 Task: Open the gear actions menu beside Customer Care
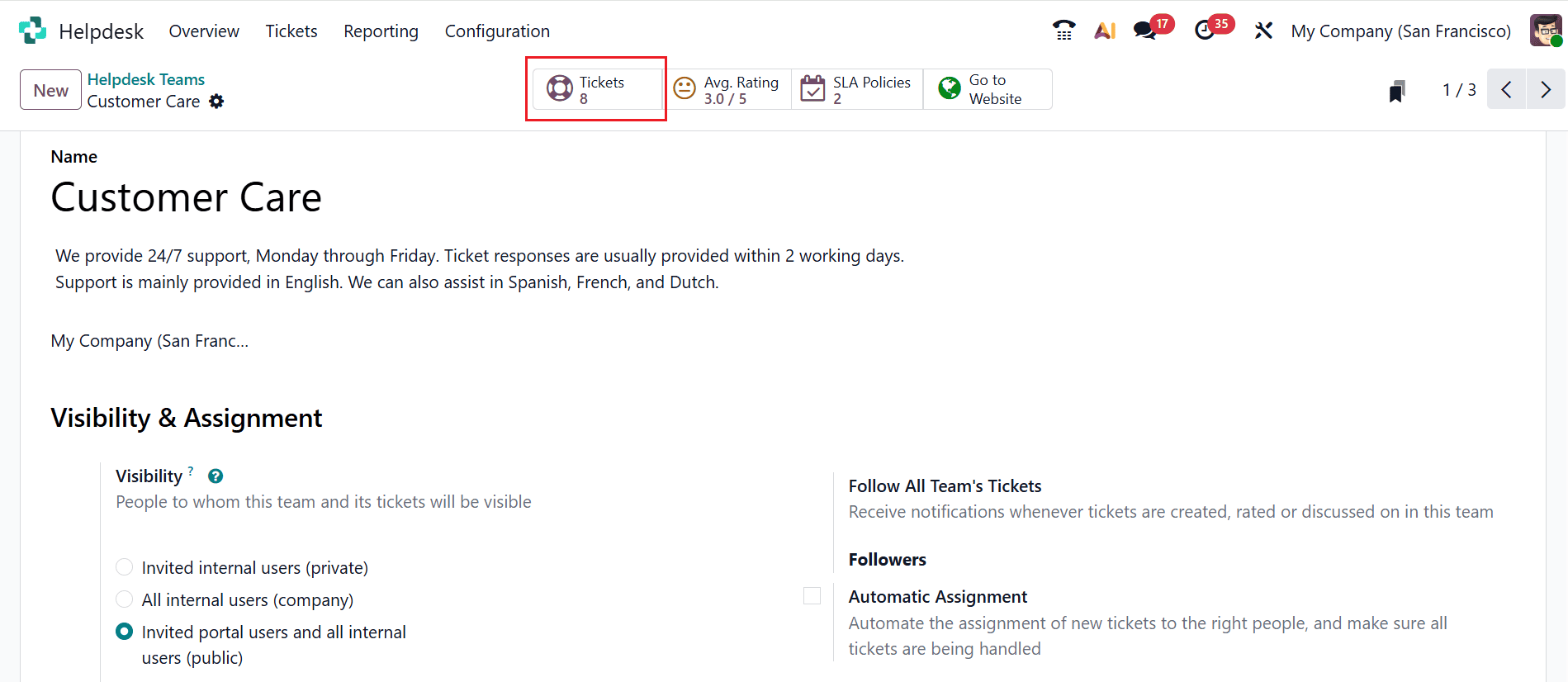coord(216,102)
